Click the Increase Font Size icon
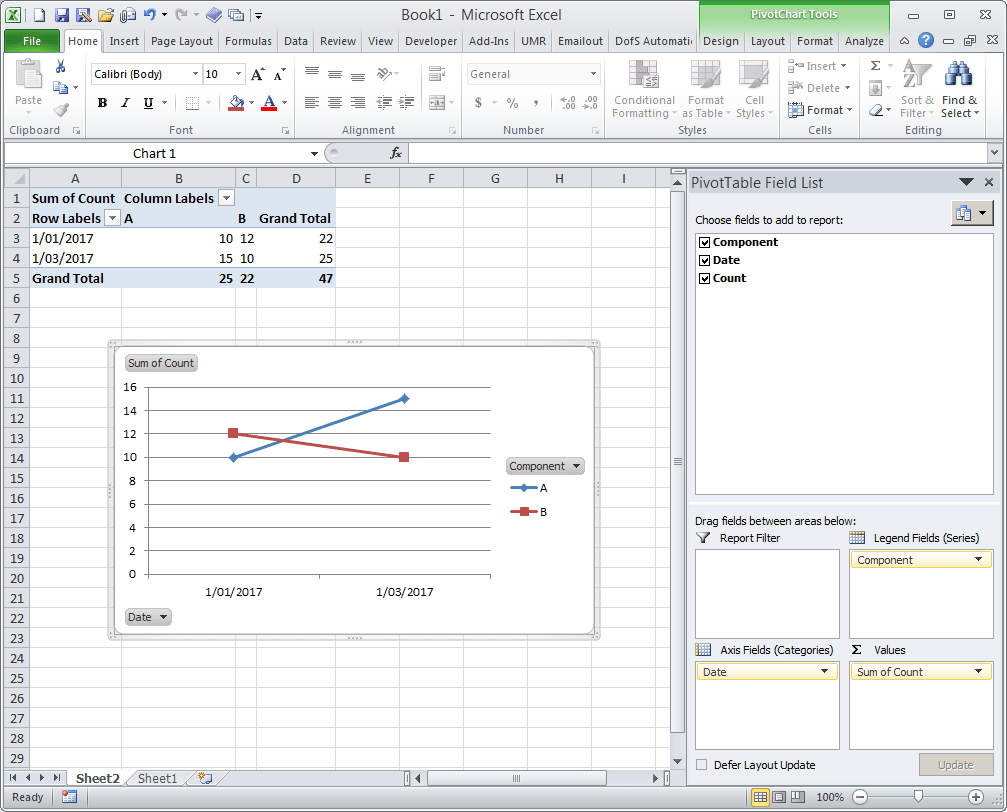The width and height of the screenshot is (1007, 812). (258, 75)
